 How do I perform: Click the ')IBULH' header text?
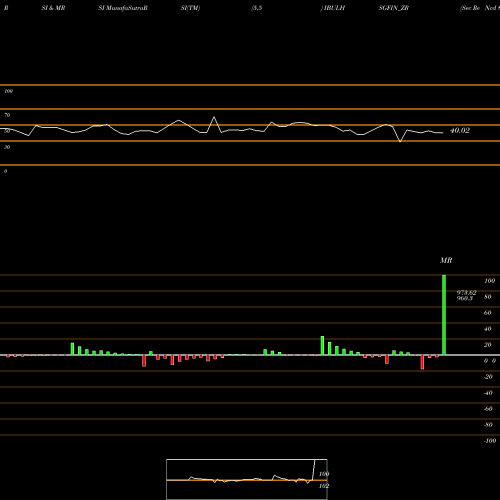(333, 8)
